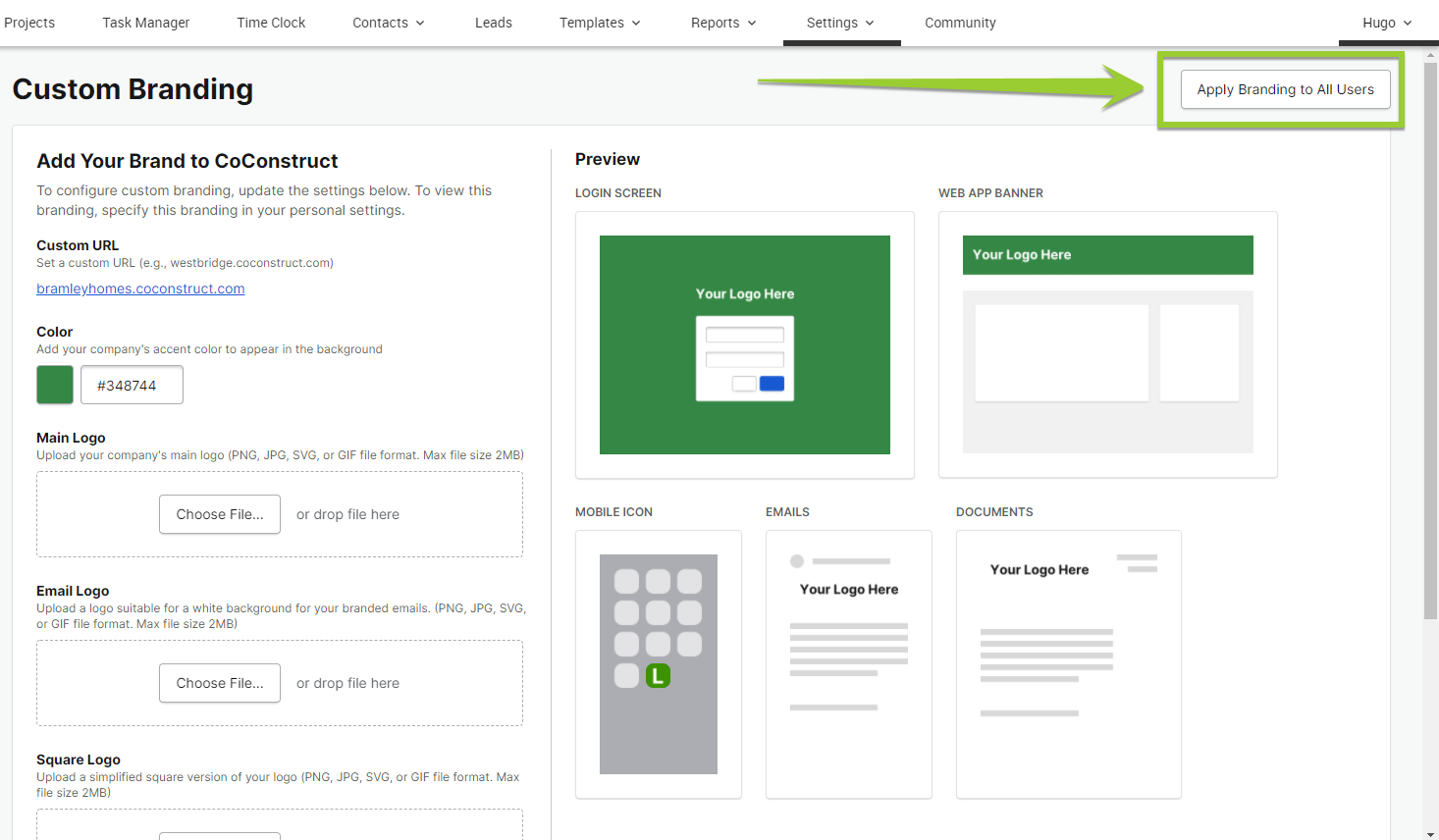Image resolution: width=1439 pixels, height=840 pixels.
Task: Go to the Community page
Action: click(x=960, y=23)
